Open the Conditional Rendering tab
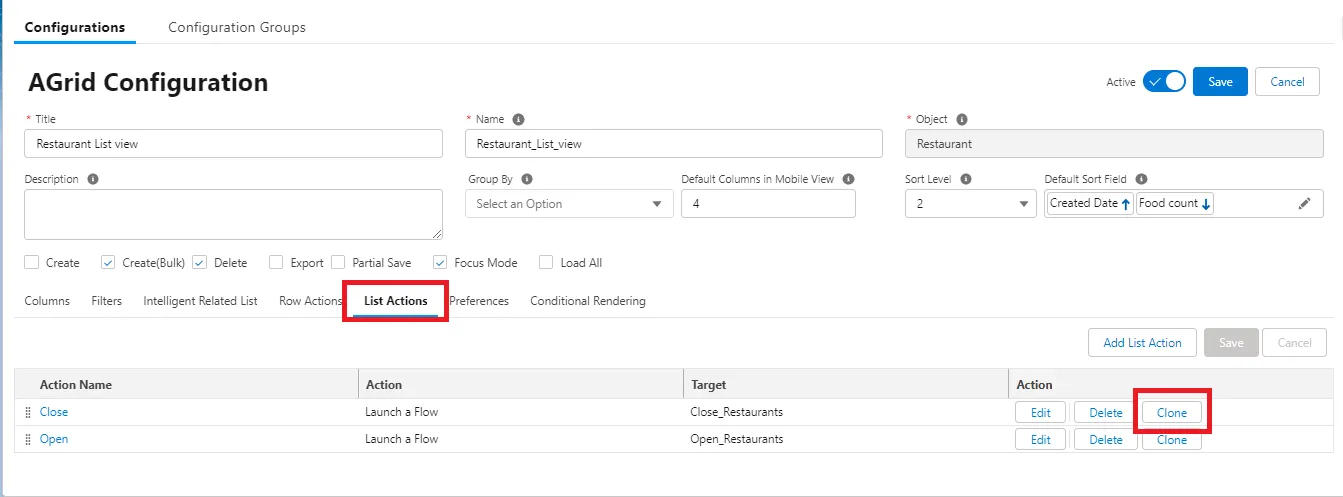The width and height of the screenshot is (1343, 497). (x=588, y=301)
